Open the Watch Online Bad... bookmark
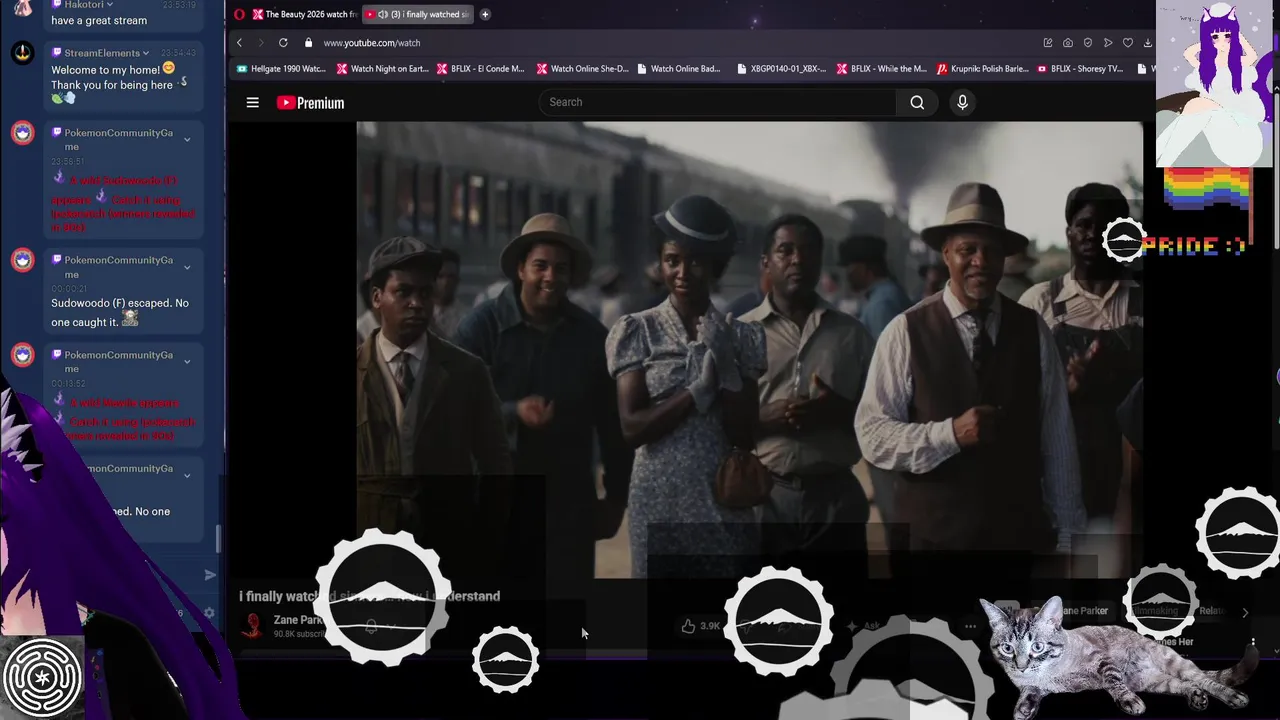Viewport: 1280px width, 720px height. click(678, 69)
